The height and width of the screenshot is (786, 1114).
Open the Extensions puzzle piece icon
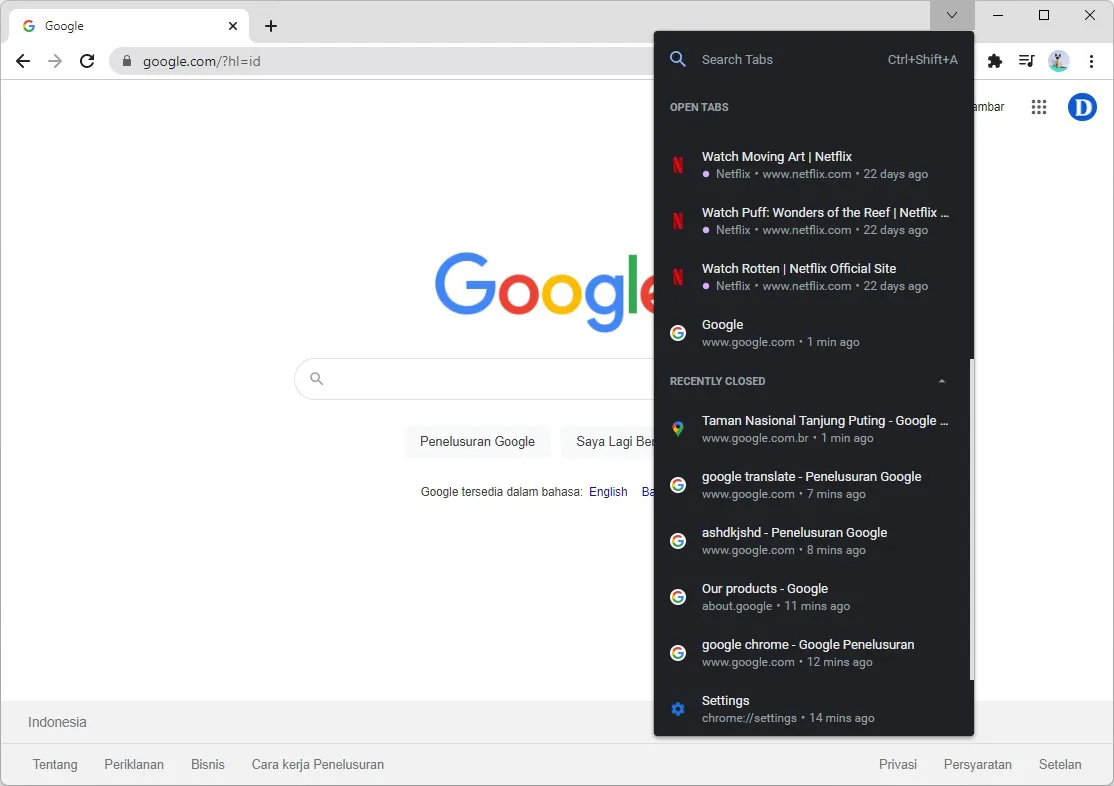(x=994, y=61)
